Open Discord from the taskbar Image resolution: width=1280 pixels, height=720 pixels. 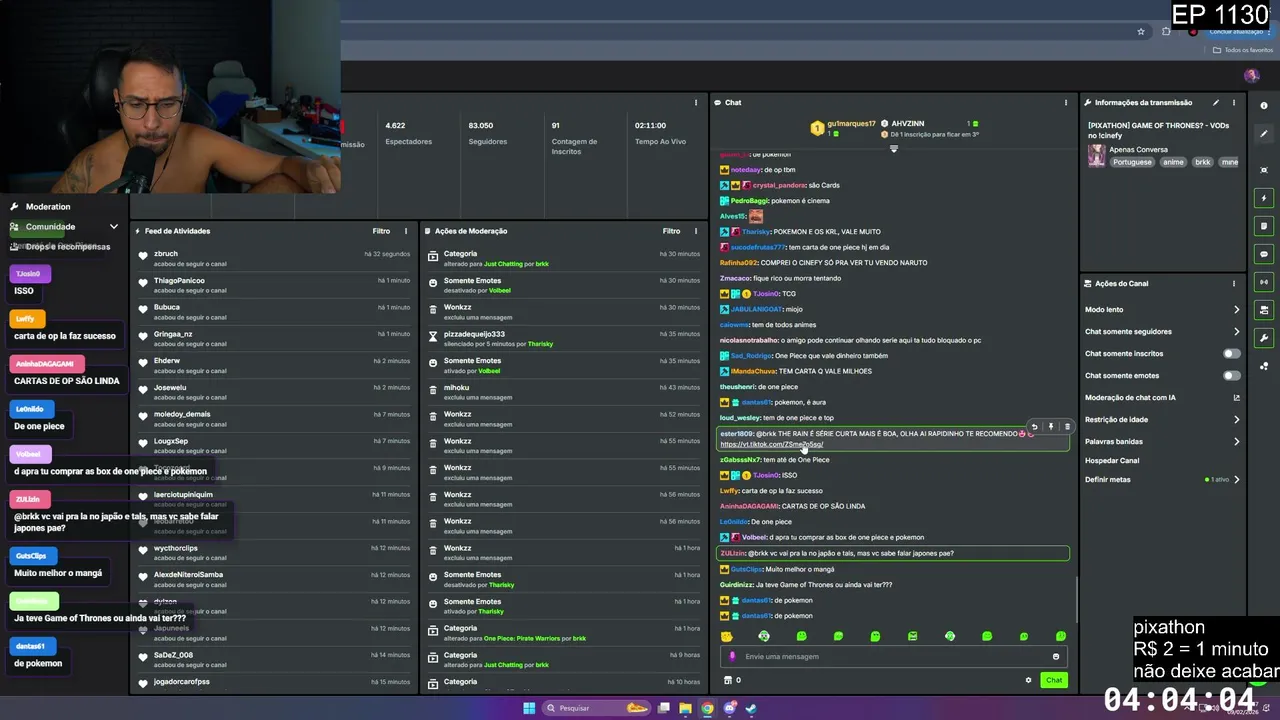pyautogui.click(x=729, y=708)
